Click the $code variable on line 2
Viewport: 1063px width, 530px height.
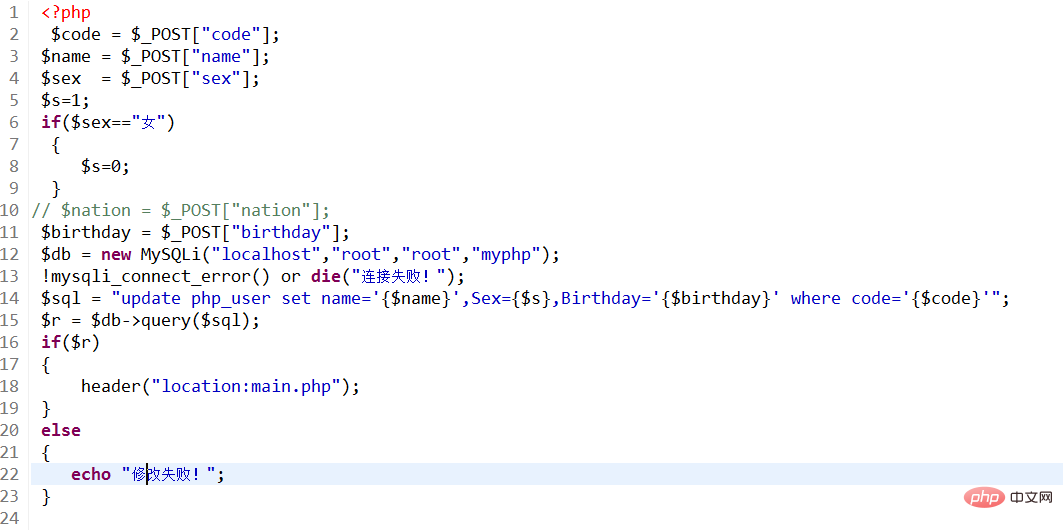point(75,35)
